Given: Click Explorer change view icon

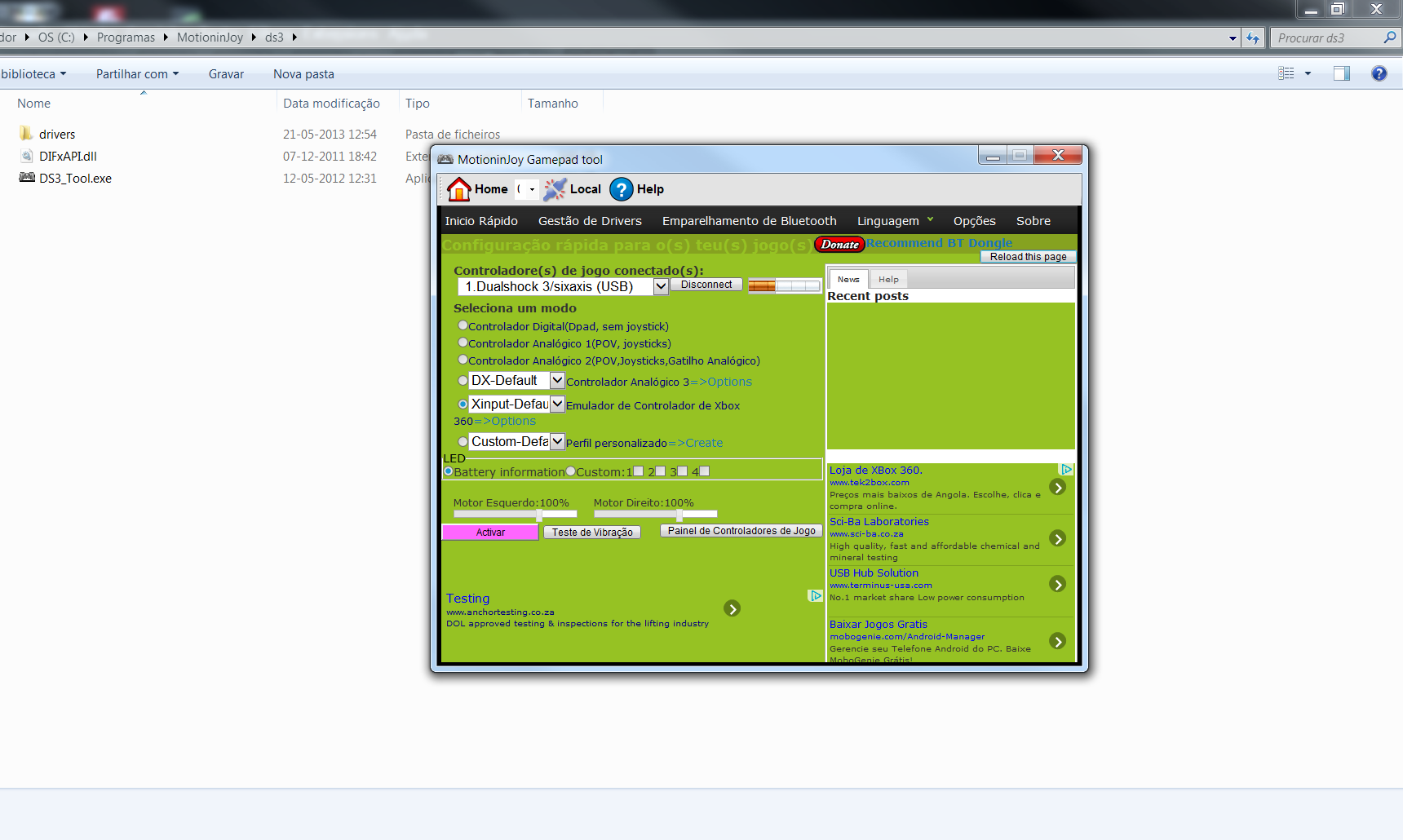Looking at the screenshot, I should click(x=1286, y=73).
